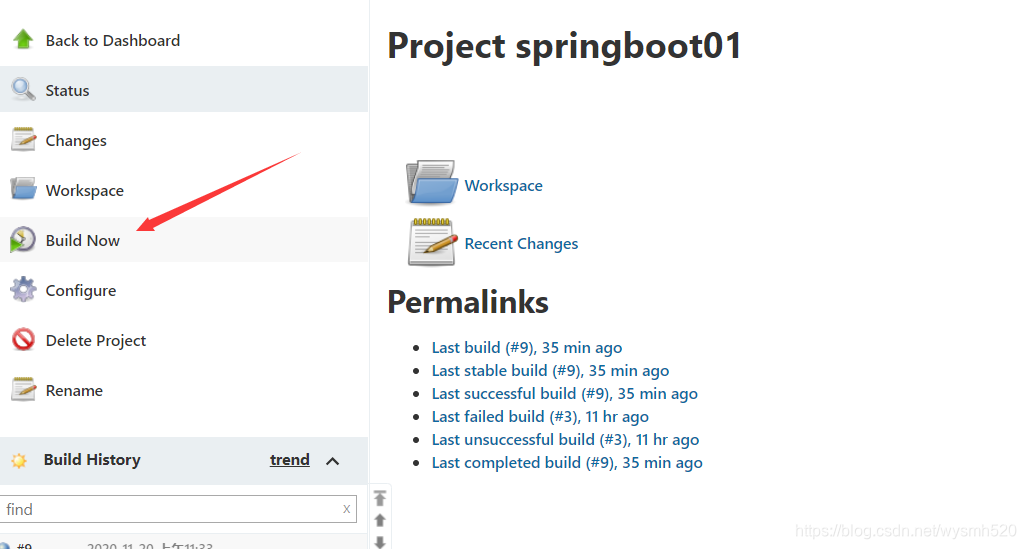Collapse the Build History panel chevron
1026x549 pixels.
332,461
